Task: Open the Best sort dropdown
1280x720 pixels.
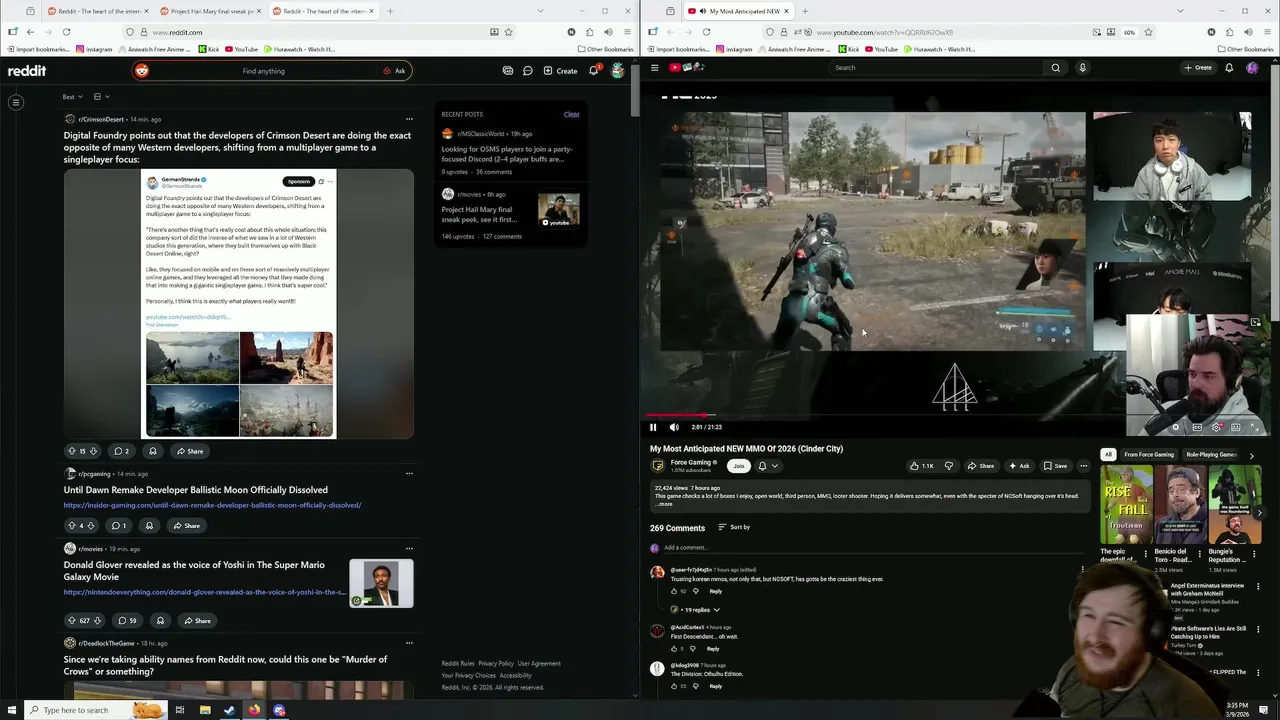Action: pyautogui.click(x=71, y=97)
